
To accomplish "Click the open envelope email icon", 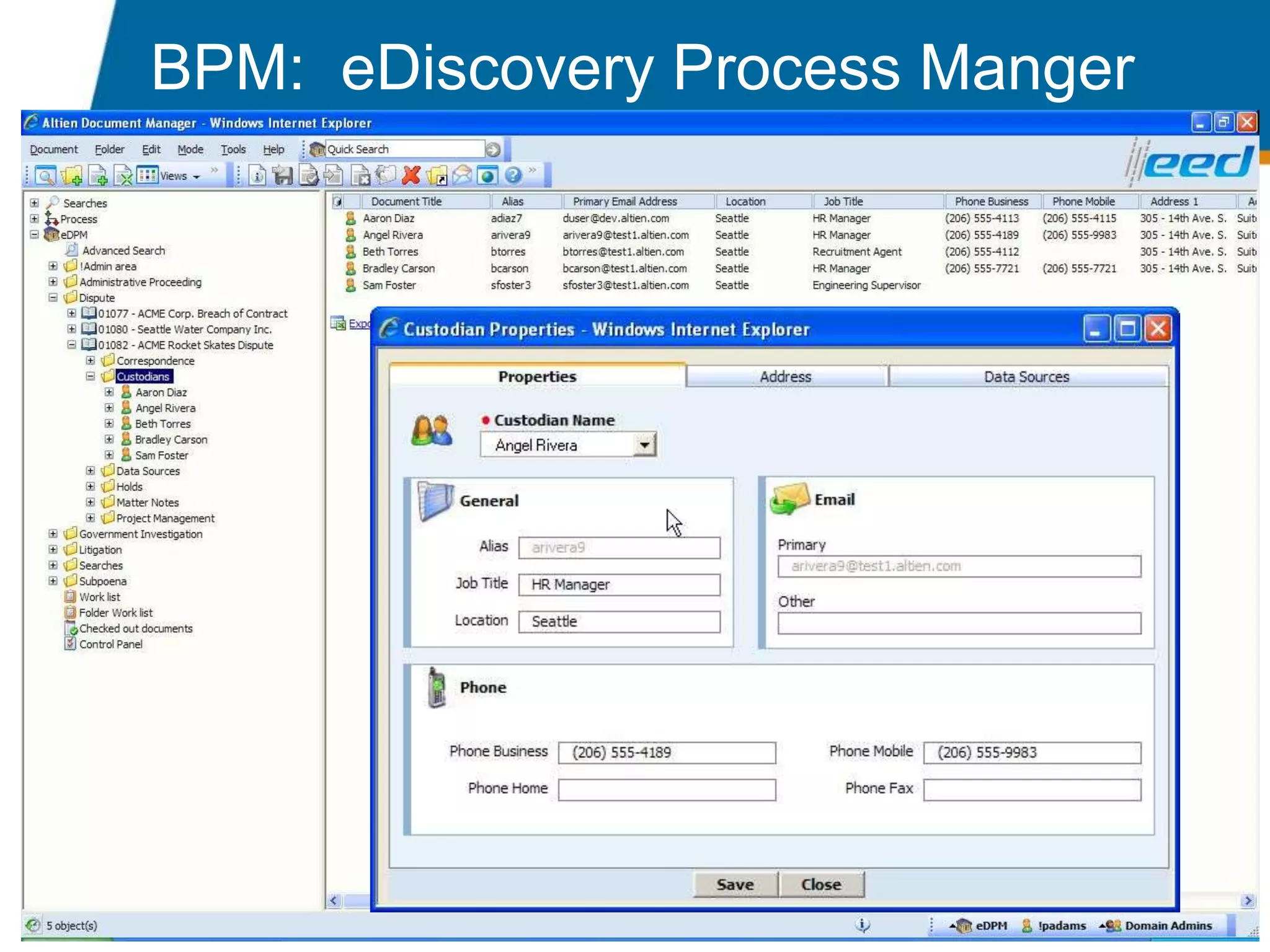I will pos(462,176).
